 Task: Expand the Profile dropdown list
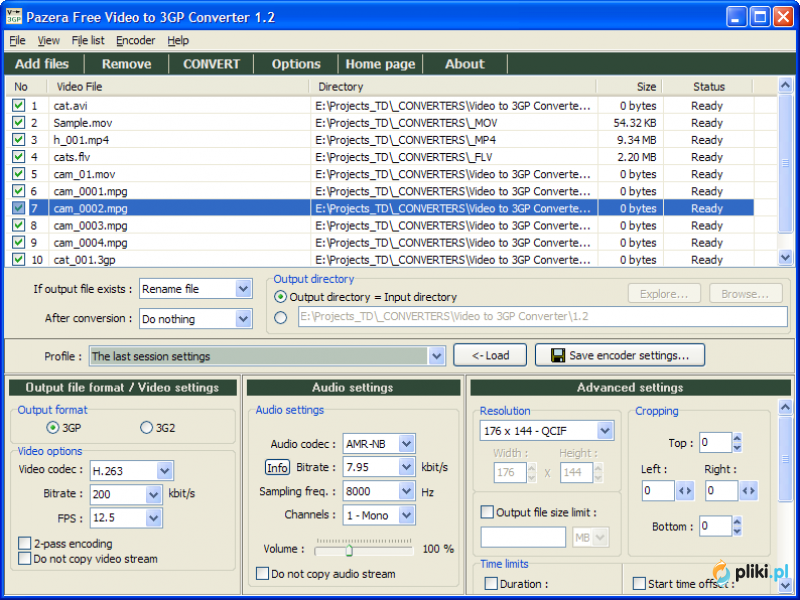click(436, 356)
